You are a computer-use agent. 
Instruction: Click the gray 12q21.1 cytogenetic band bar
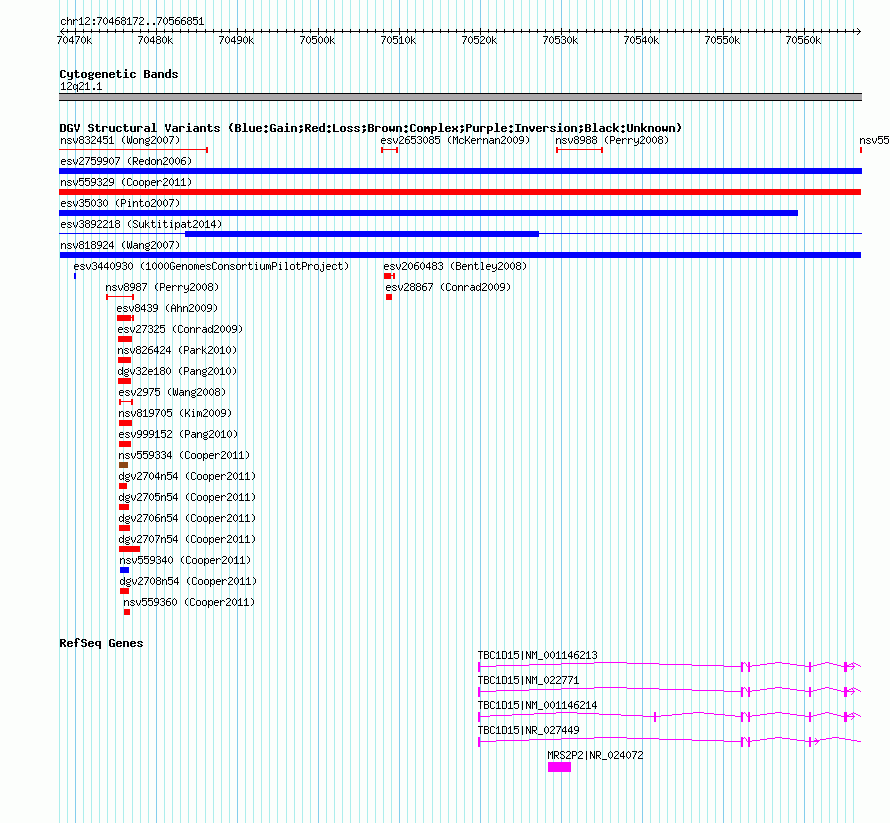point(460,97)
